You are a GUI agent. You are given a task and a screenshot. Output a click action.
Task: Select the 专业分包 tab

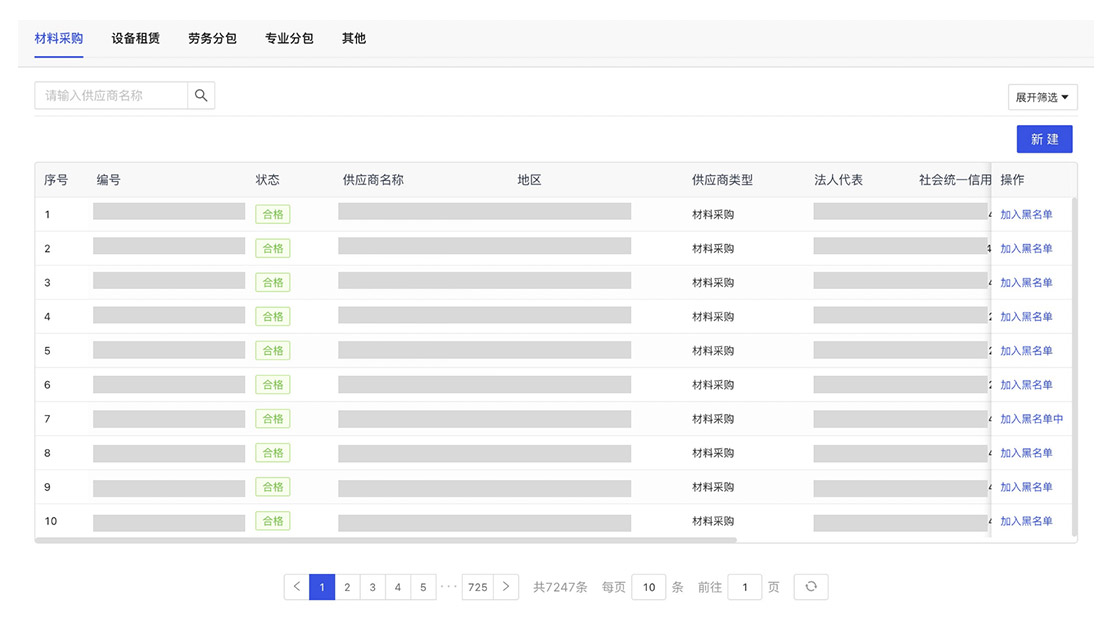click(289, 39)
